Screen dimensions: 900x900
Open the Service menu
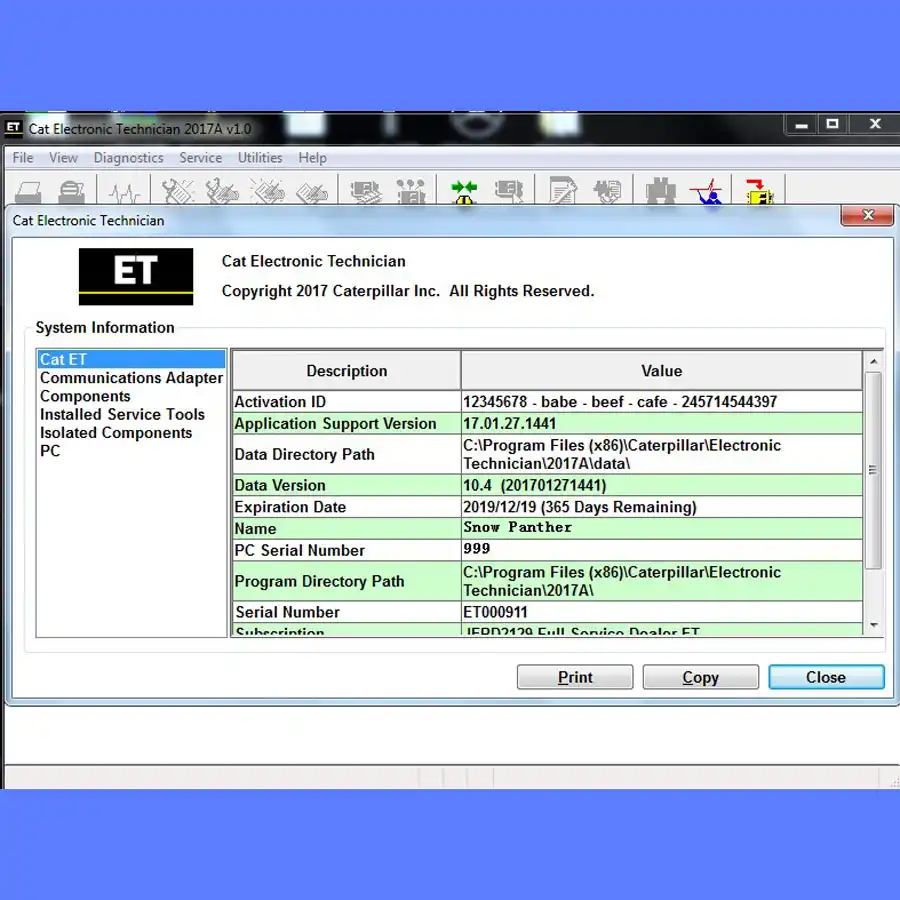pyautogui.click(x=200, y=158)
